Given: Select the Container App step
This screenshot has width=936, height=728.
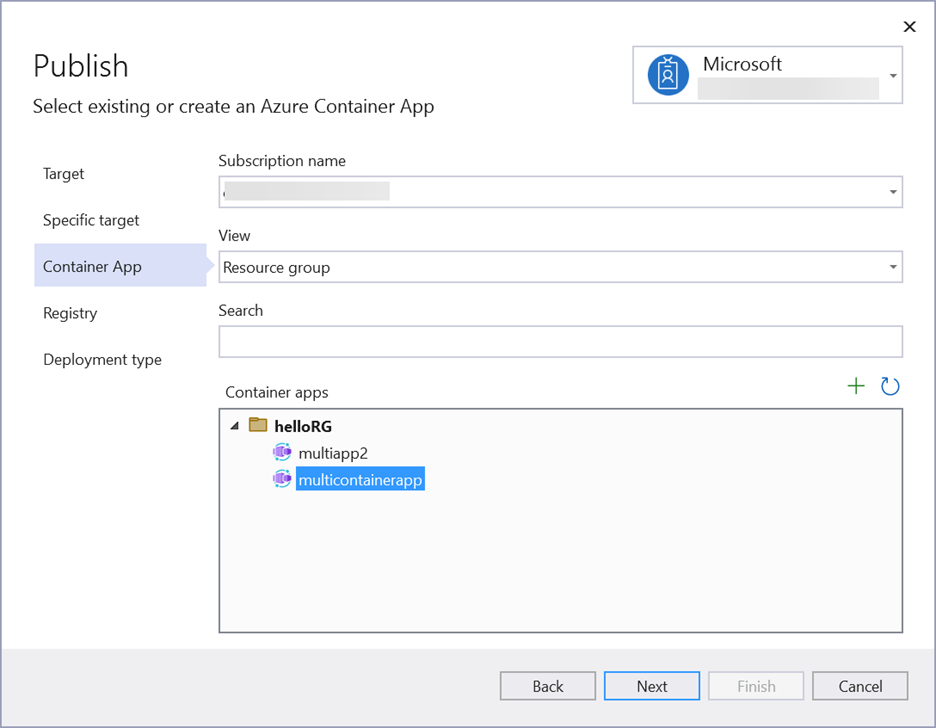Looking at the screenshot, I should pyautogui.click(x=92, y=267).
